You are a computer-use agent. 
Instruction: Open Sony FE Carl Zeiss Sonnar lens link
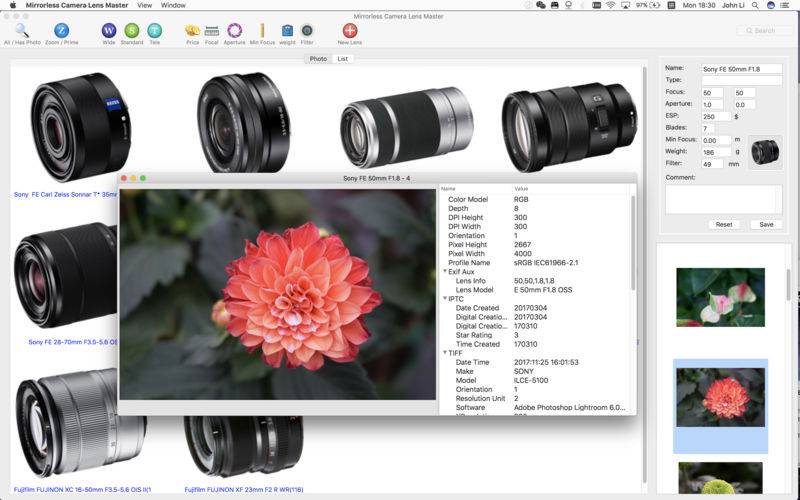[65, 194]
